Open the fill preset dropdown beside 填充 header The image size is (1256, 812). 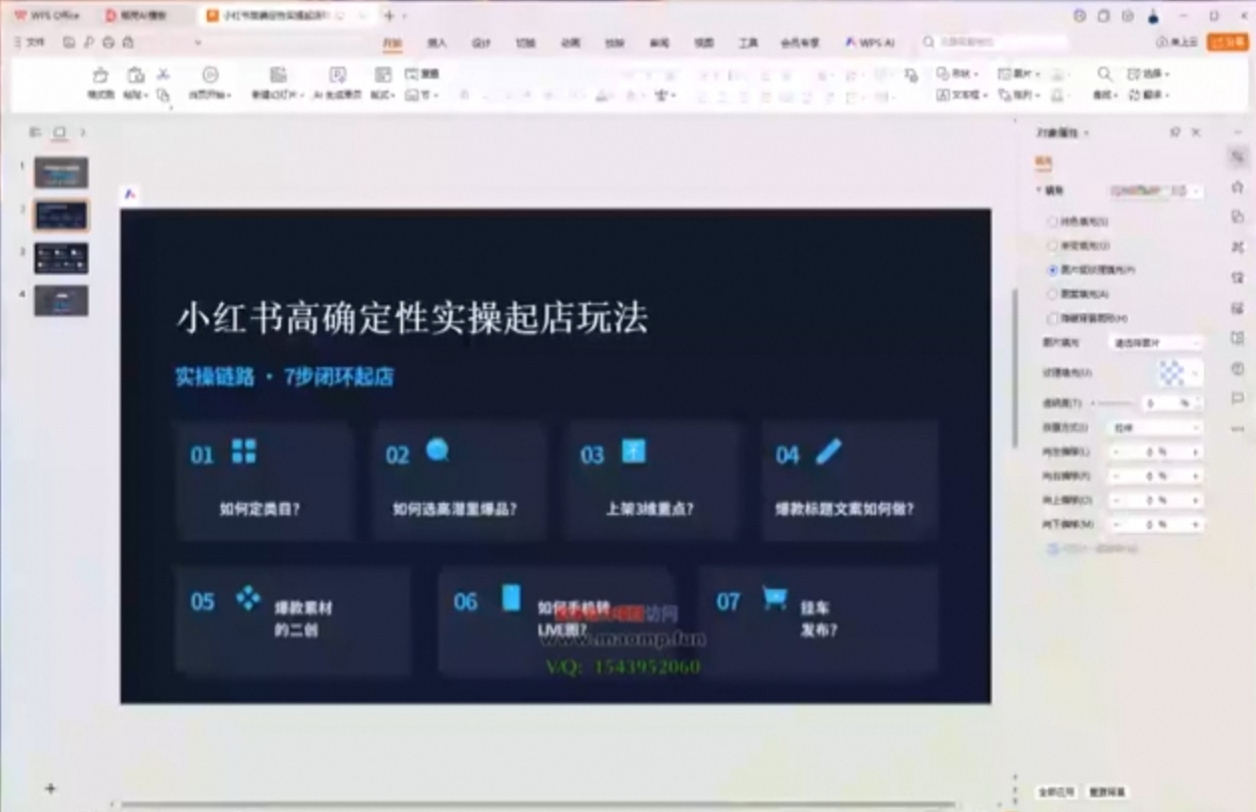pyautogui.click(x=1155, y=190)
